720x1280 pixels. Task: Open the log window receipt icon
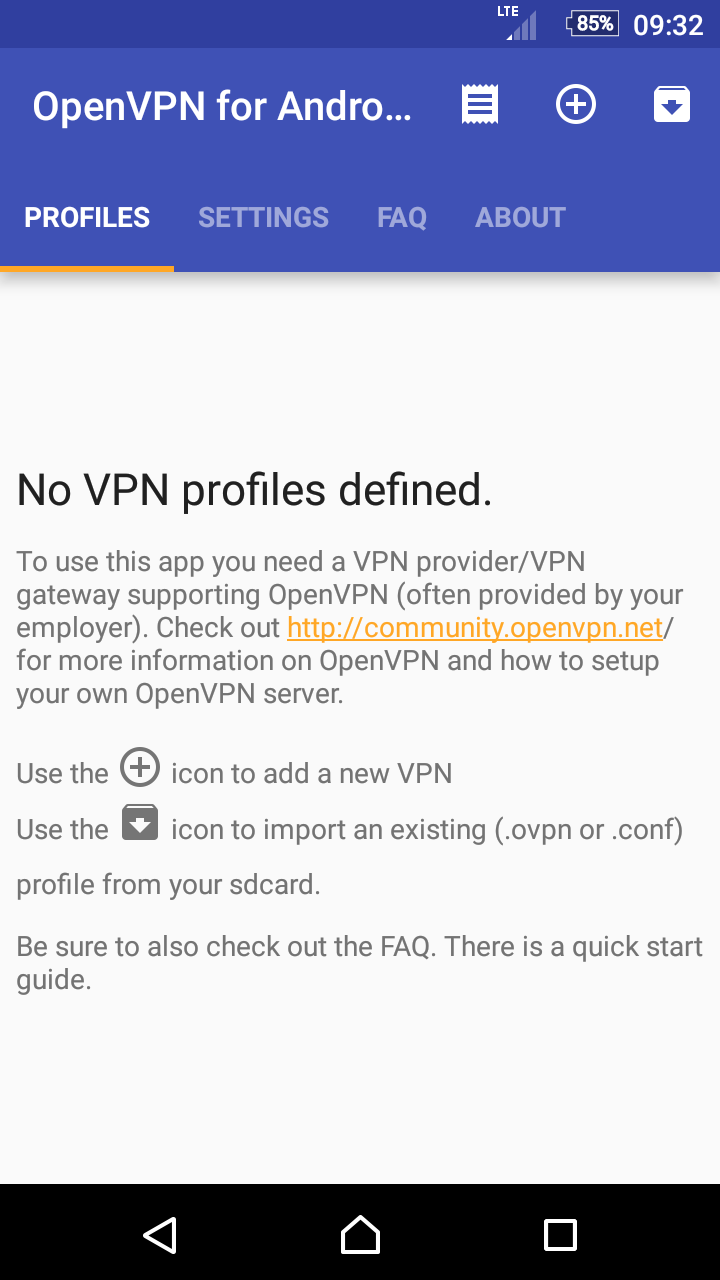(x=480, y=105)
